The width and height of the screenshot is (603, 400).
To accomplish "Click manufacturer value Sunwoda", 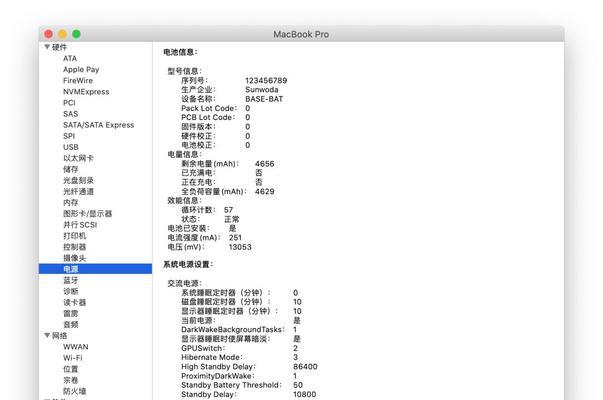I will [262, 90].
